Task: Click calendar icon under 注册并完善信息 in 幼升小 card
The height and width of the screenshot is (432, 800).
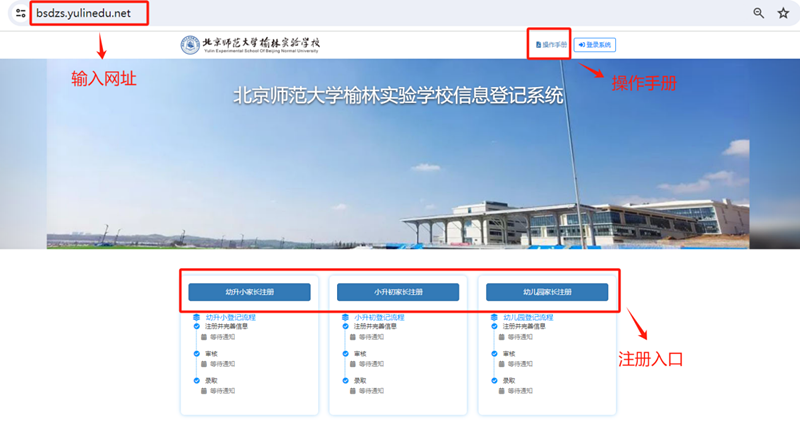Action: 204,337
